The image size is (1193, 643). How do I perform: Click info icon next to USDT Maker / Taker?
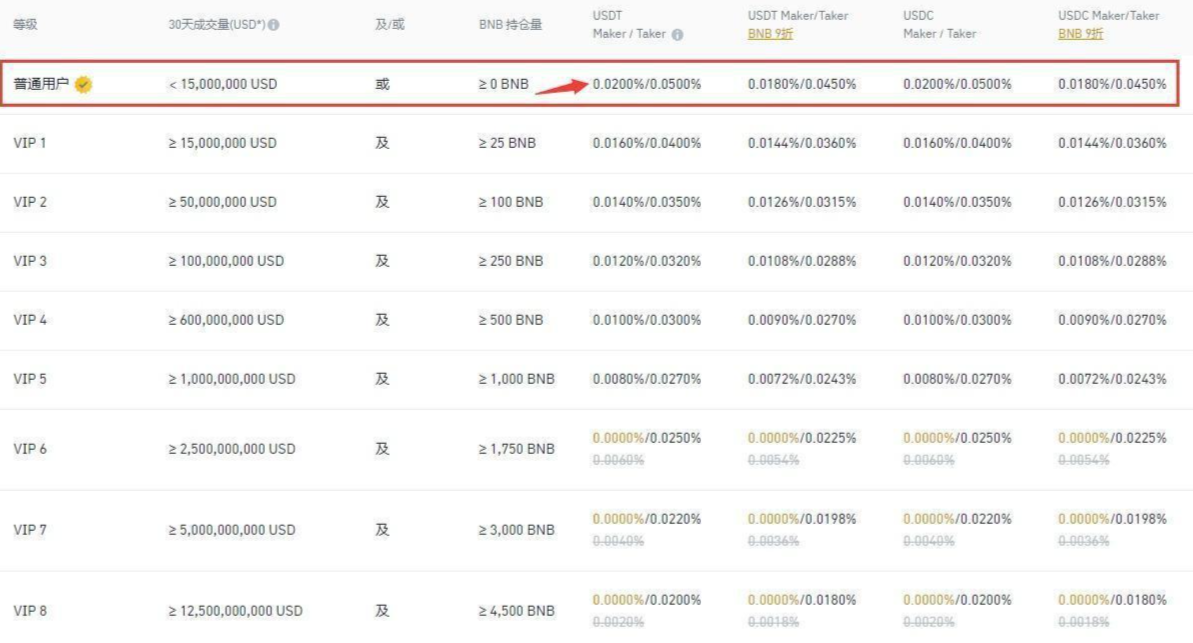pyautogui.click(x=677, y=34)
